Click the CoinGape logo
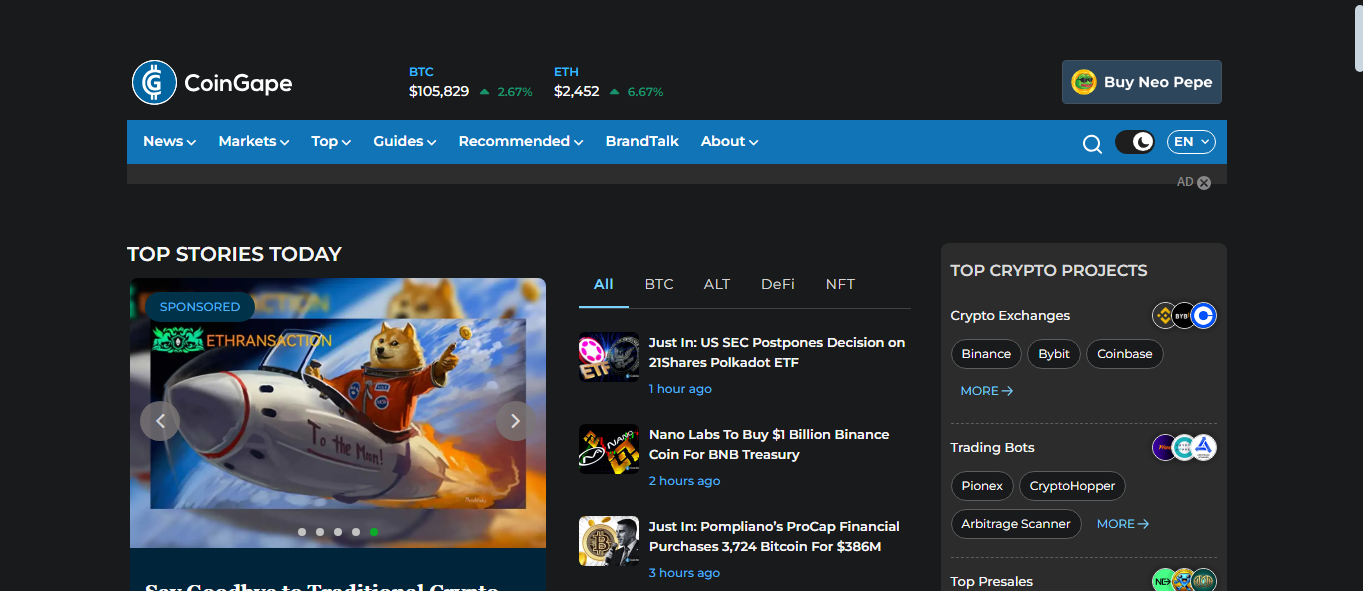 [212, 83]
